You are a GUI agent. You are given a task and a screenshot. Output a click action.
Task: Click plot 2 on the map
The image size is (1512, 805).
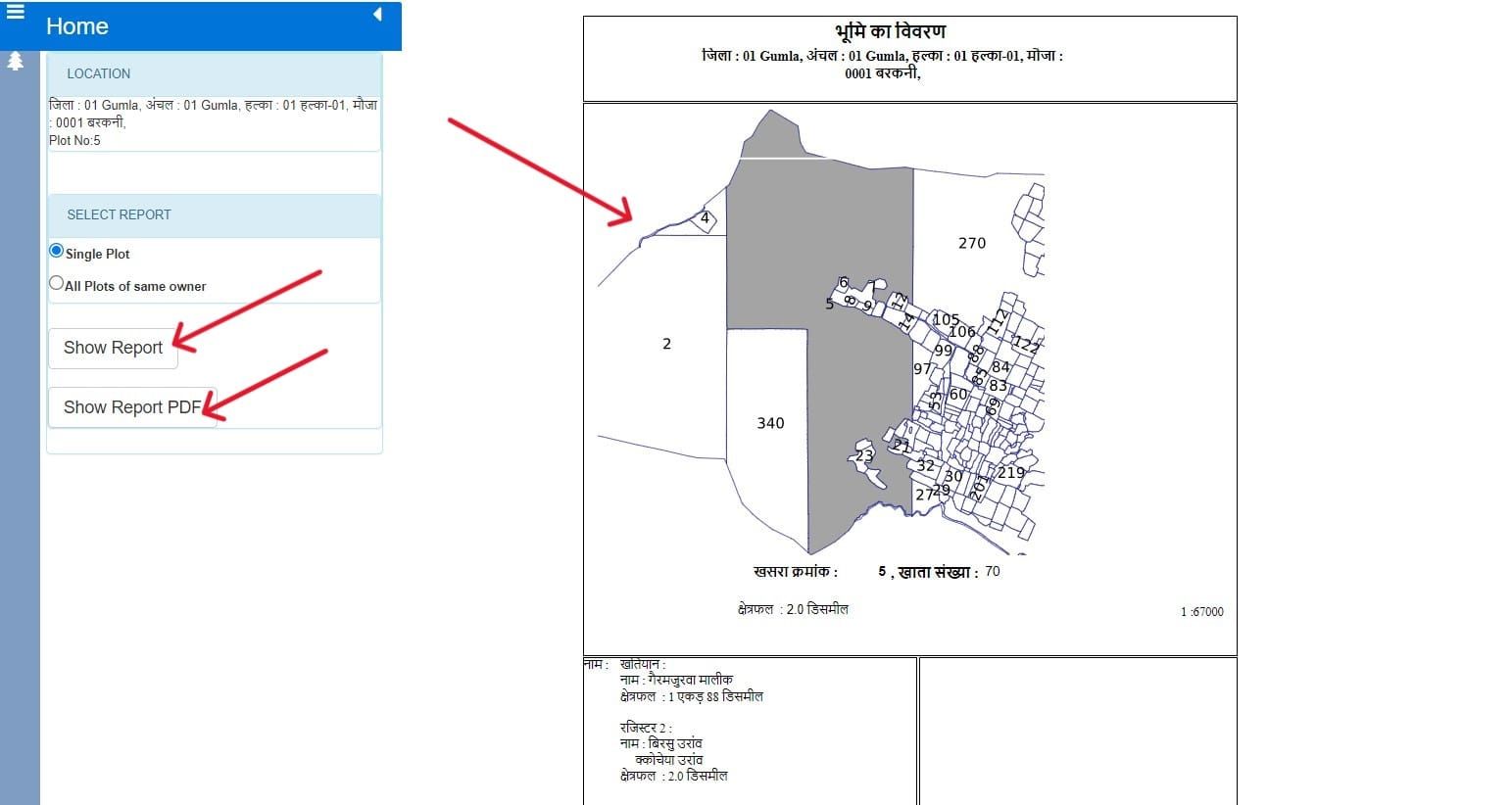[666, 344]
